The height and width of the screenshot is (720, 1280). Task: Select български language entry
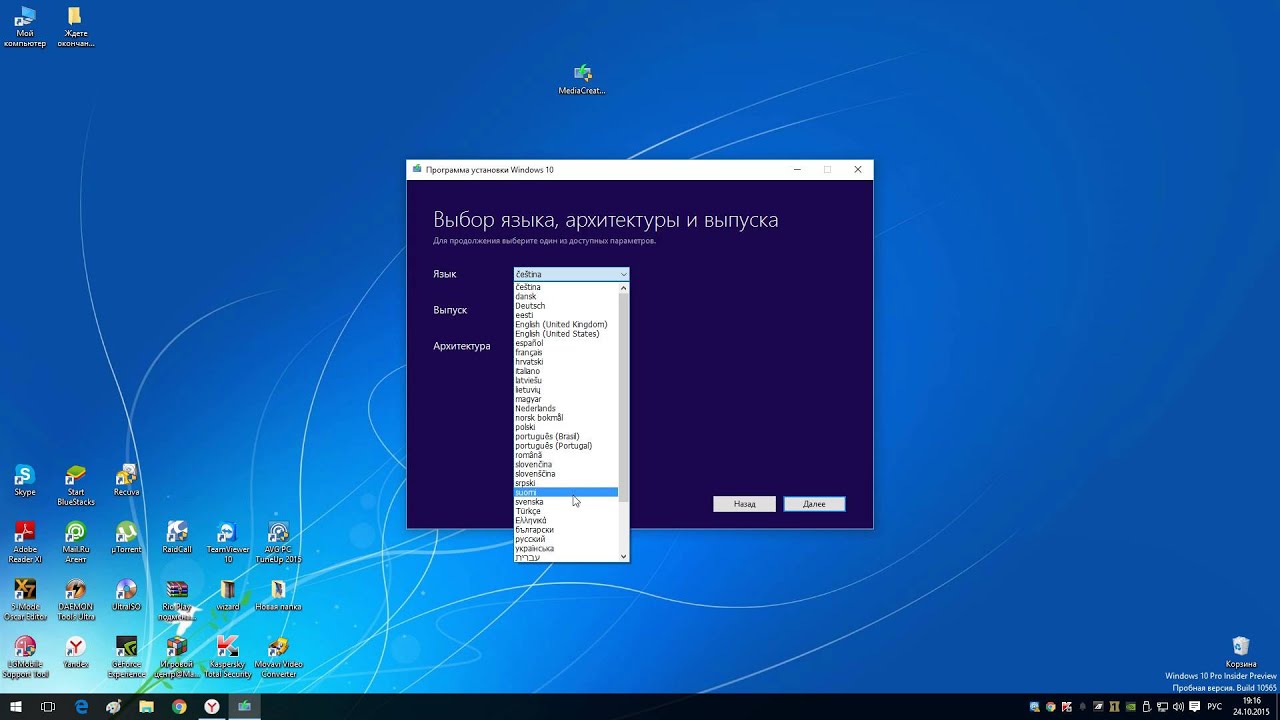(566, 530)
